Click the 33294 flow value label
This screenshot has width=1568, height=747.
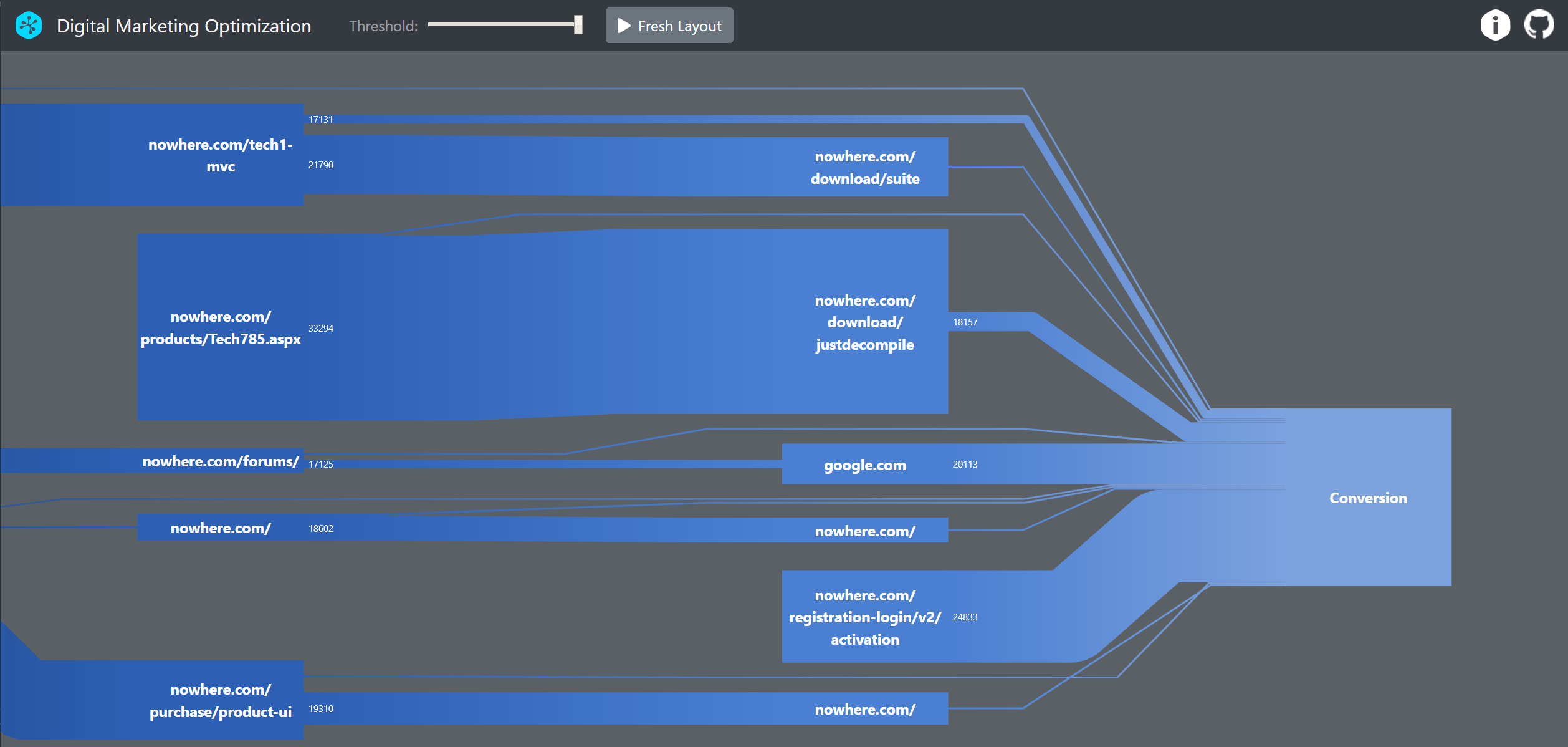(x=321, y=328)
